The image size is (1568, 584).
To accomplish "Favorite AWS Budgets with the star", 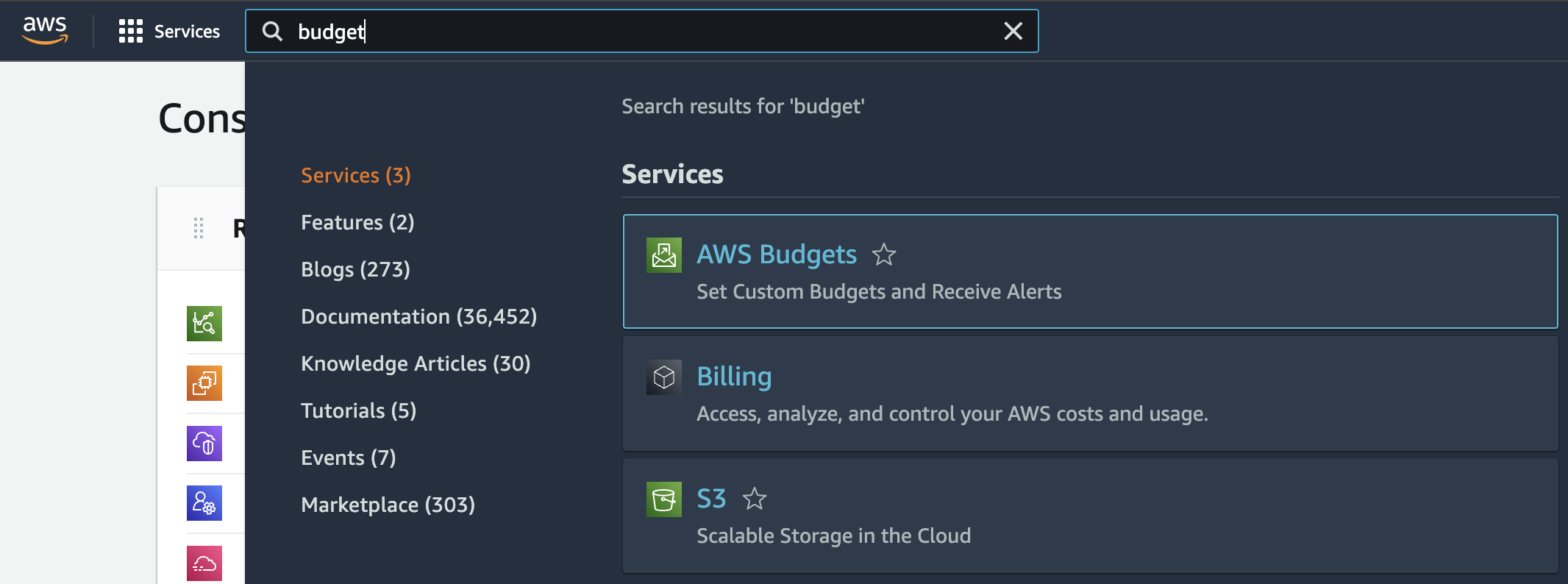I will click(884, 254).
